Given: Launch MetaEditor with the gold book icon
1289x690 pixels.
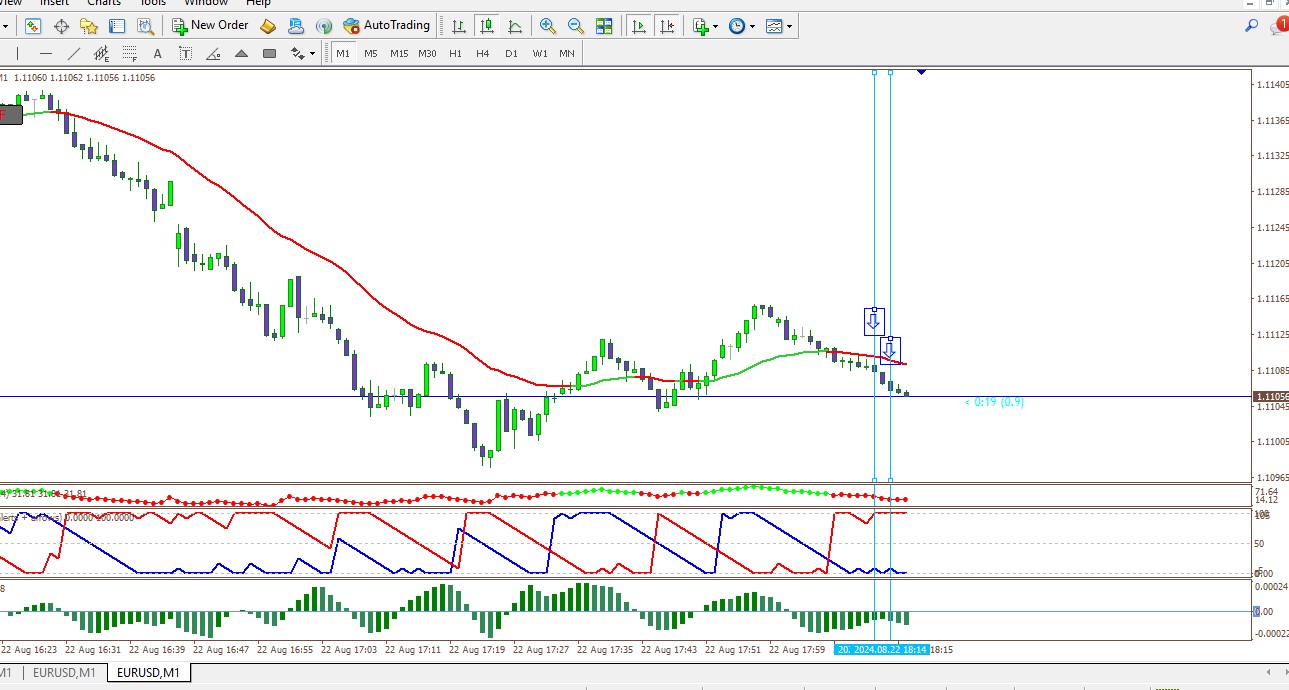Looking at the screenshot, I should click(268, 26).
